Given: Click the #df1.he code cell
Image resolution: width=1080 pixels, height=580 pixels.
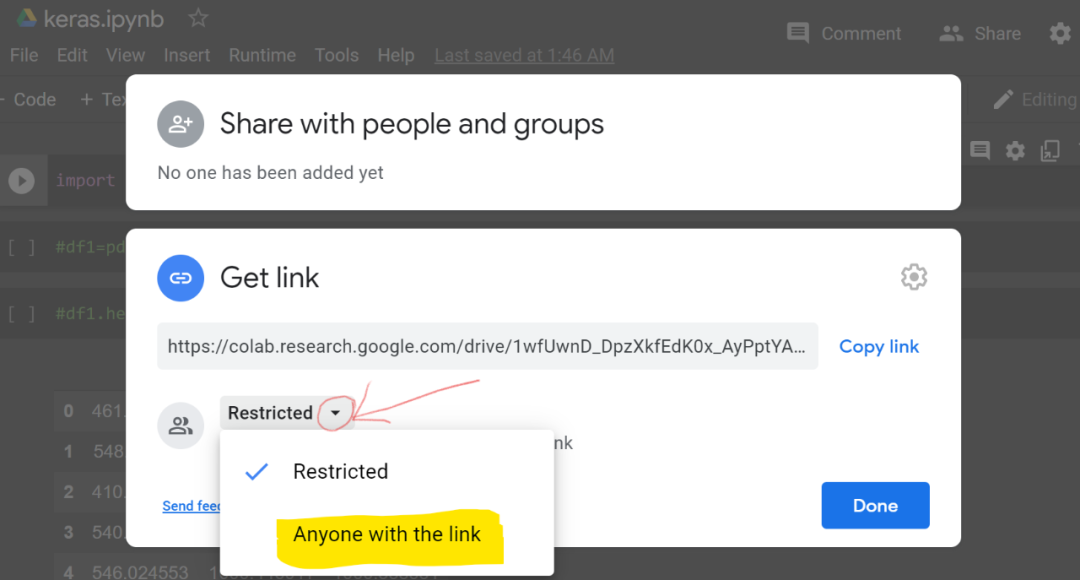Looking at the screenshot, I should [90, 314].
